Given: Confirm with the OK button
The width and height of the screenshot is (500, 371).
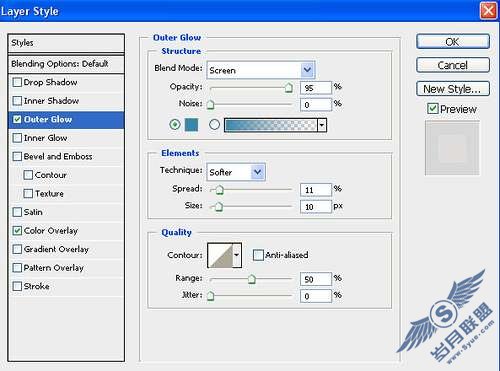Looking at the screenshot, I should (453, 42).
